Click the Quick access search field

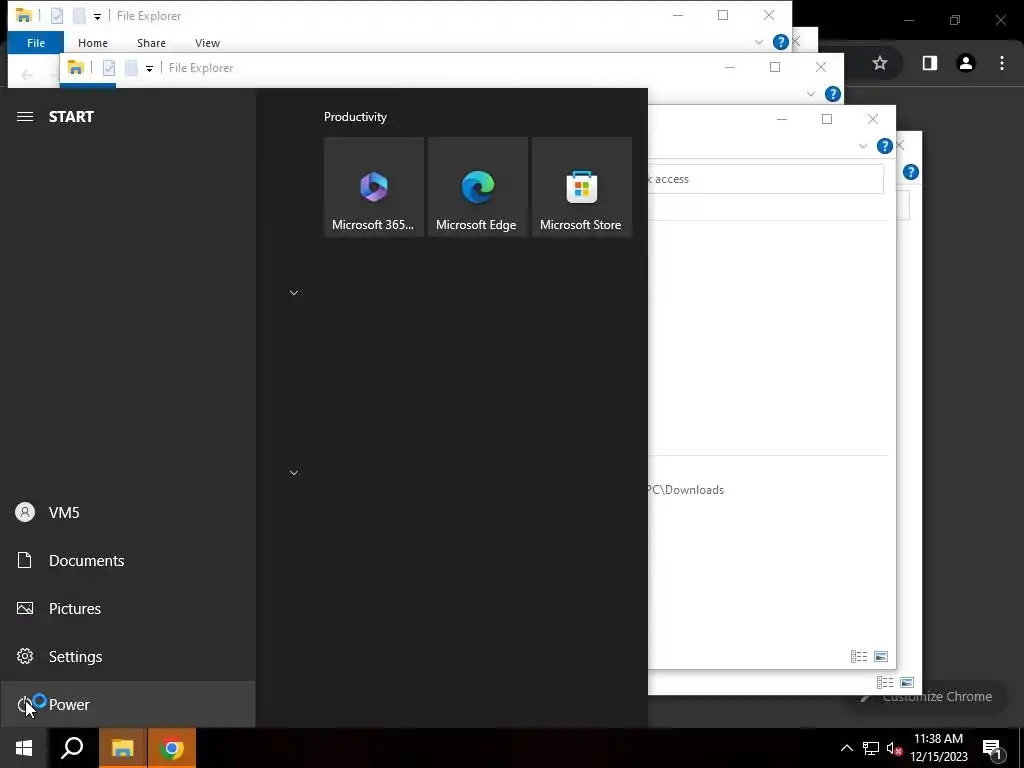(x=765, y=179)
